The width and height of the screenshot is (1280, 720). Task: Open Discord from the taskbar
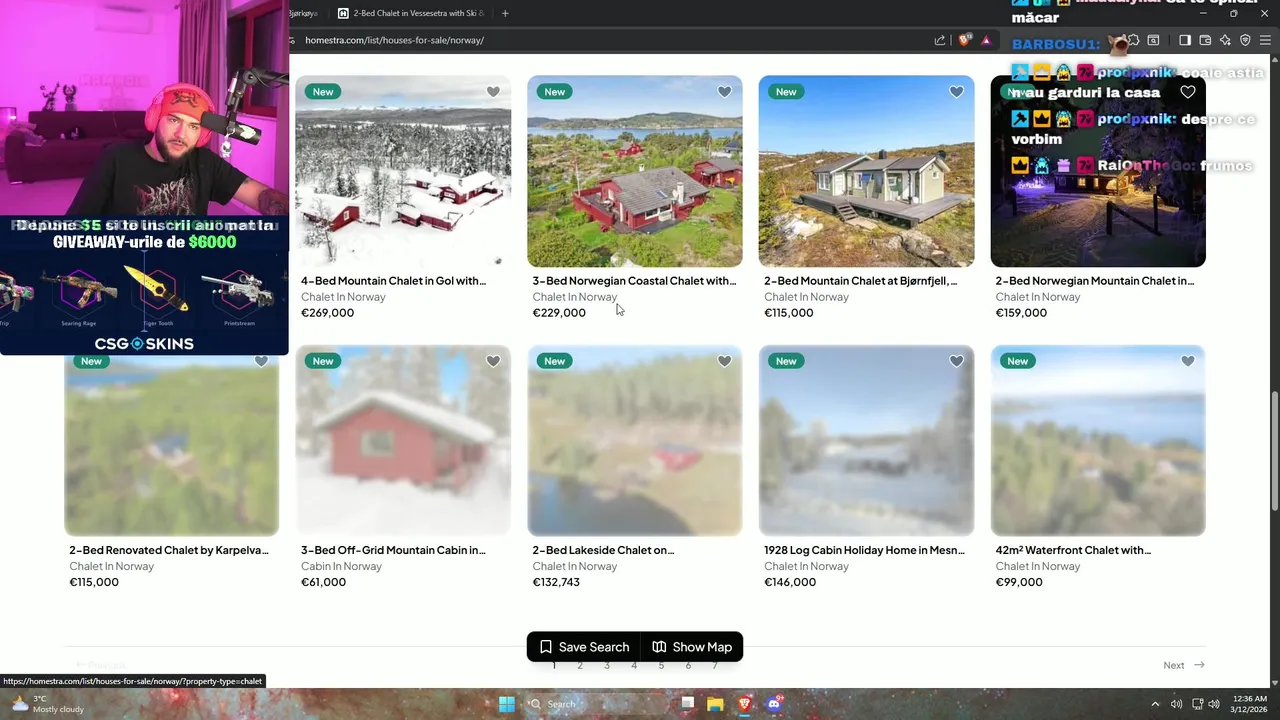point(773,704)
